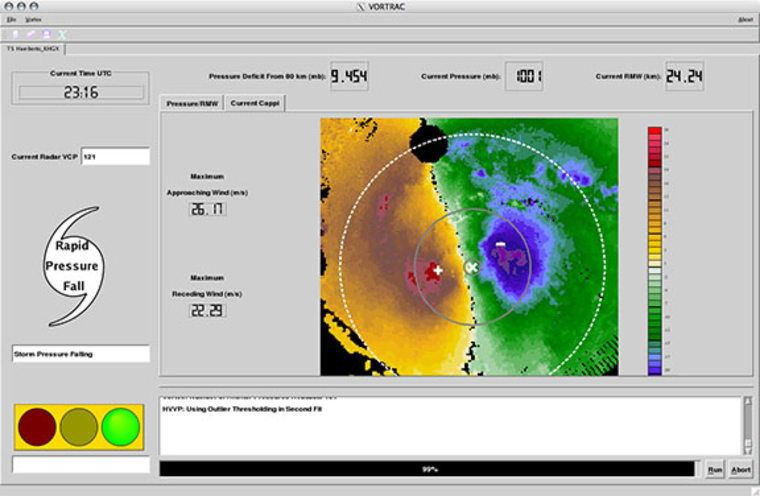The width and height of the screenshot is (760, 496).
Task: Click the Run button
Action: tap(714, 469)
